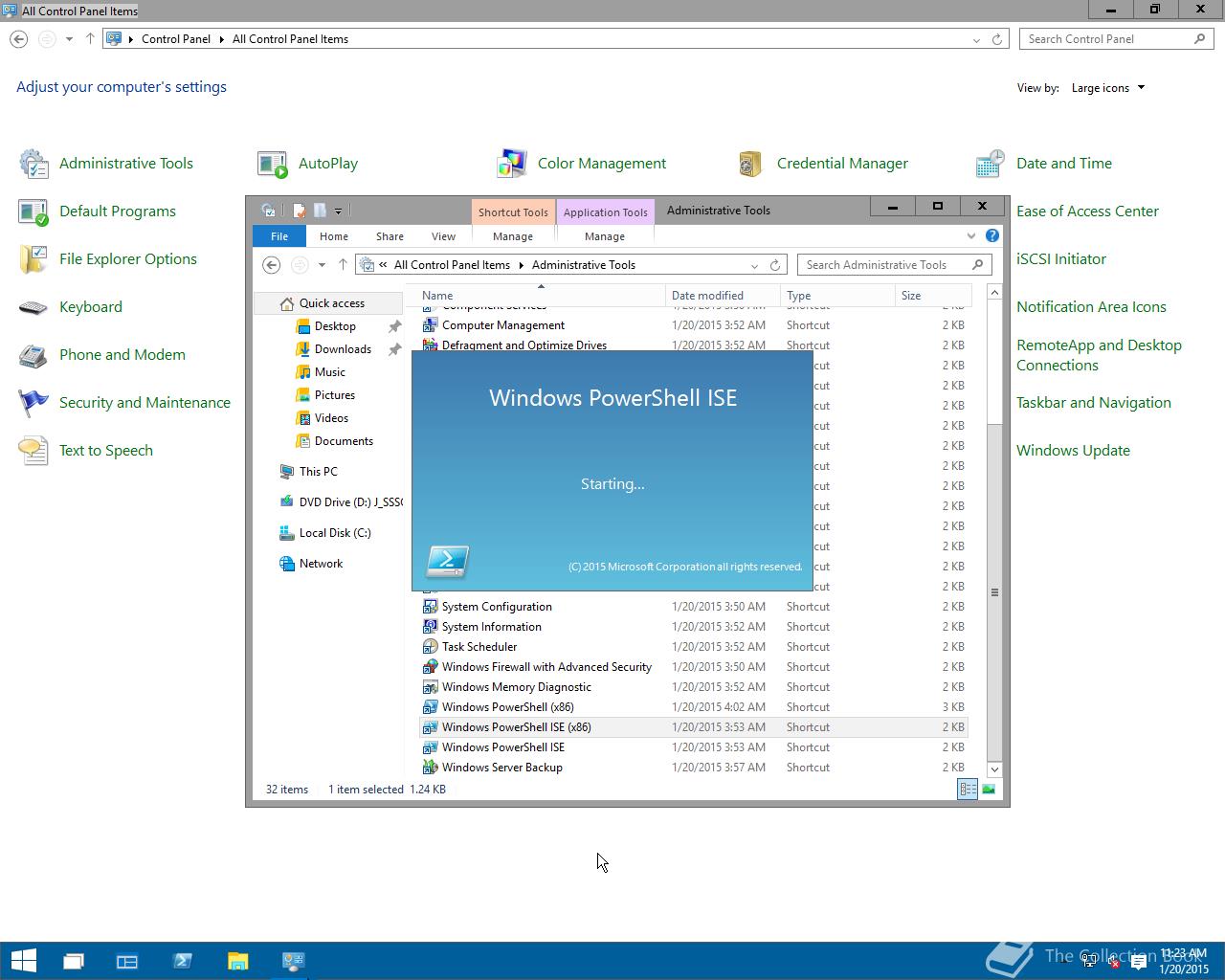Open Security and Maintenance
1225x980 pixels.
pos(124,403)
